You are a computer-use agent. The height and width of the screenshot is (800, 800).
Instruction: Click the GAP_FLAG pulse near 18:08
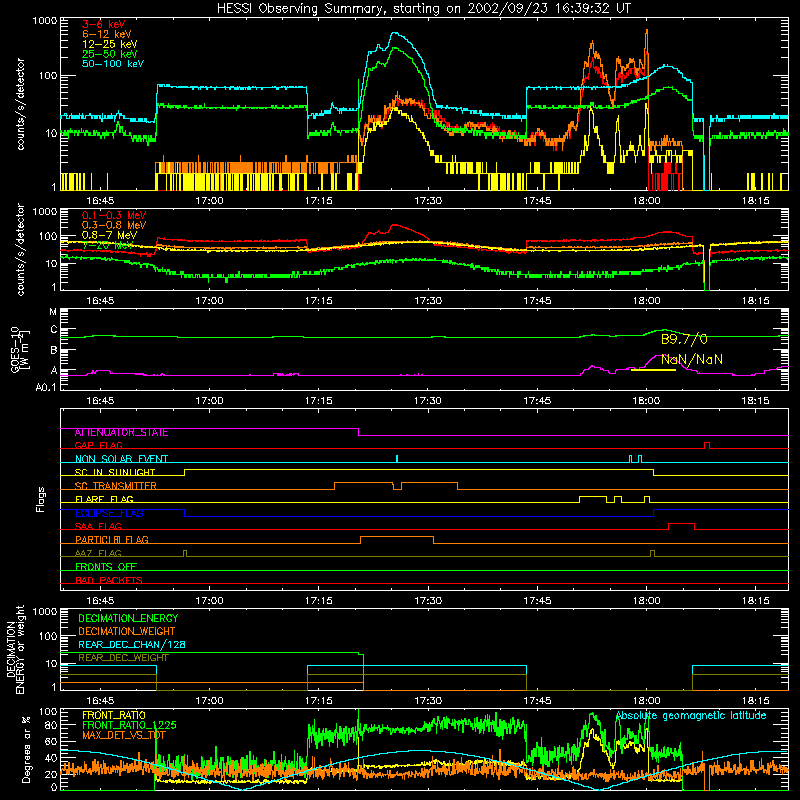pyautogui.click(x=707, y=443)
